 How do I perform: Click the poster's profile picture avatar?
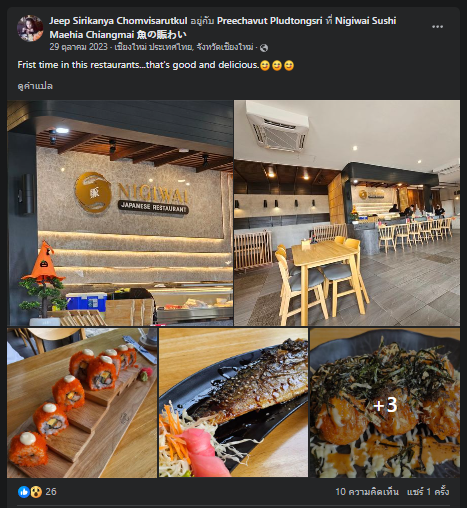30,28
